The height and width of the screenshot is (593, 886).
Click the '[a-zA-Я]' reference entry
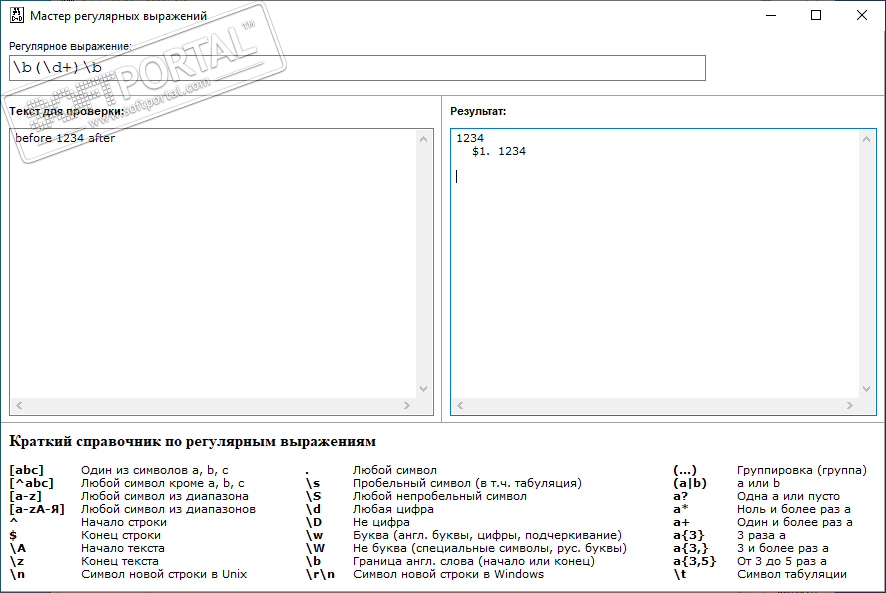pyautogui.click(x=37, y=509)
